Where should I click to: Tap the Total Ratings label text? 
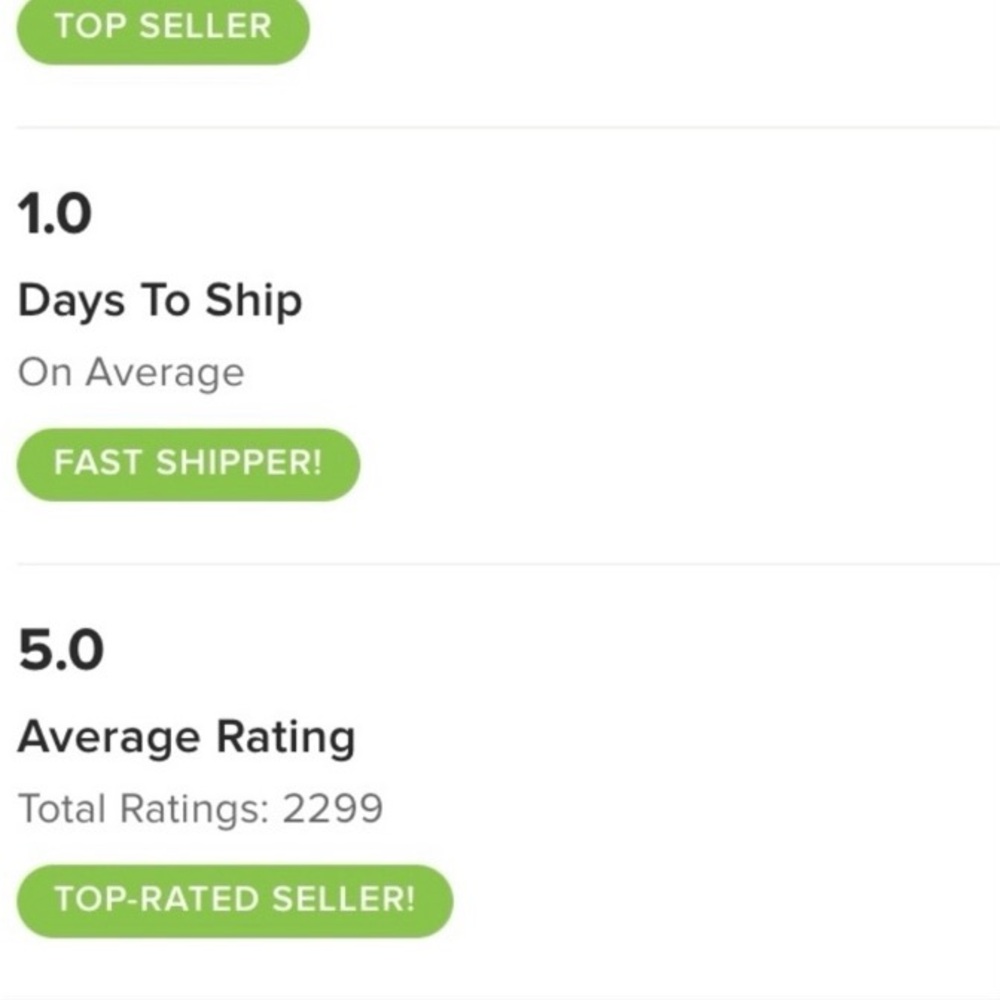144,808
